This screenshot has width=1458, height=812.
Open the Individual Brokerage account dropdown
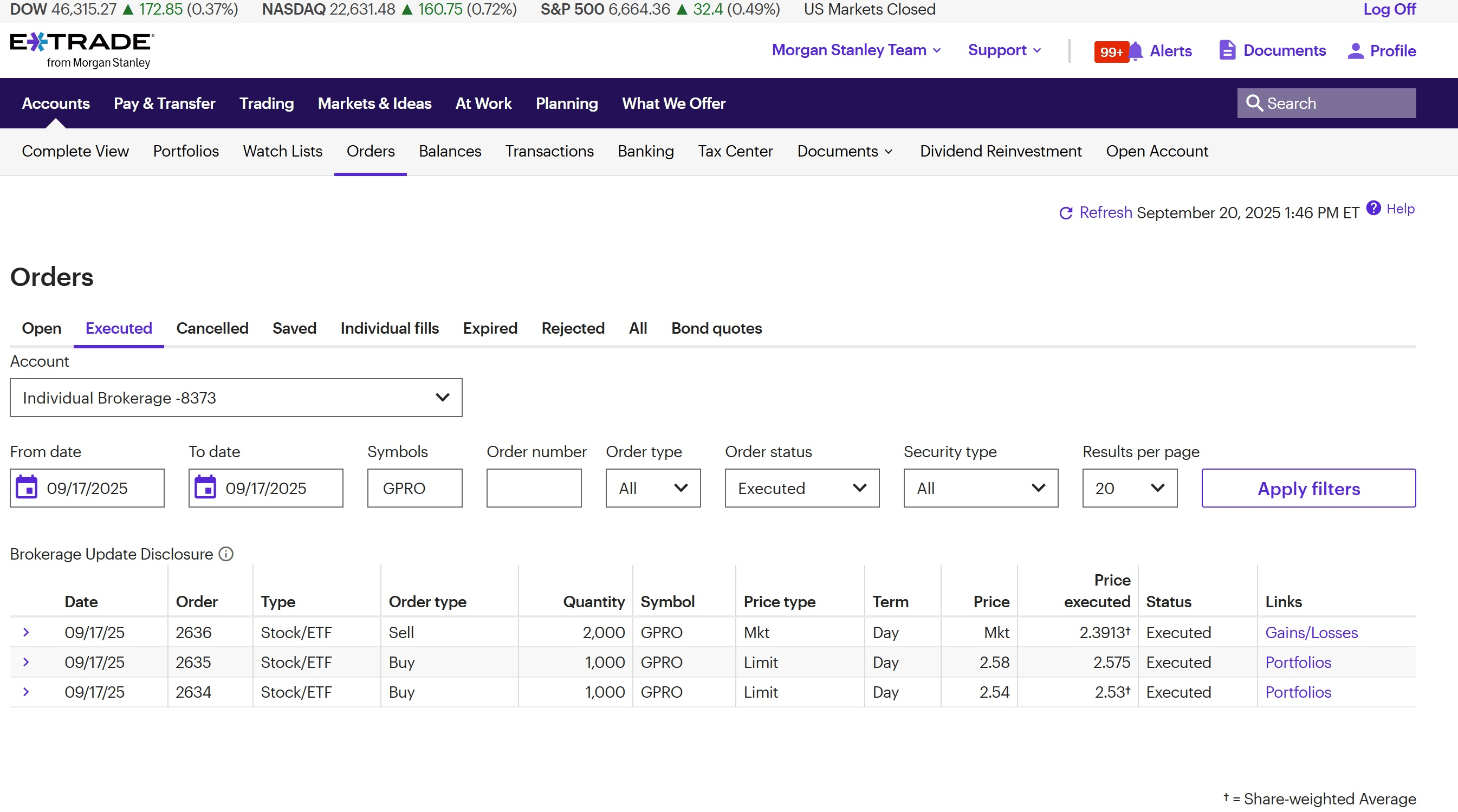[236, 398]
